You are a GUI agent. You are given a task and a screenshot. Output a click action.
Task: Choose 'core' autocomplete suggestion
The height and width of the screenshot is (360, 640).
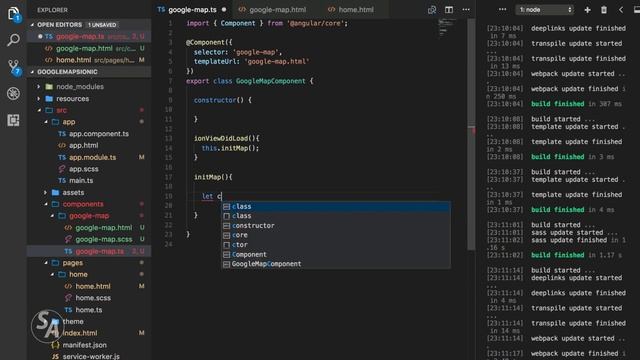[336, 235]
